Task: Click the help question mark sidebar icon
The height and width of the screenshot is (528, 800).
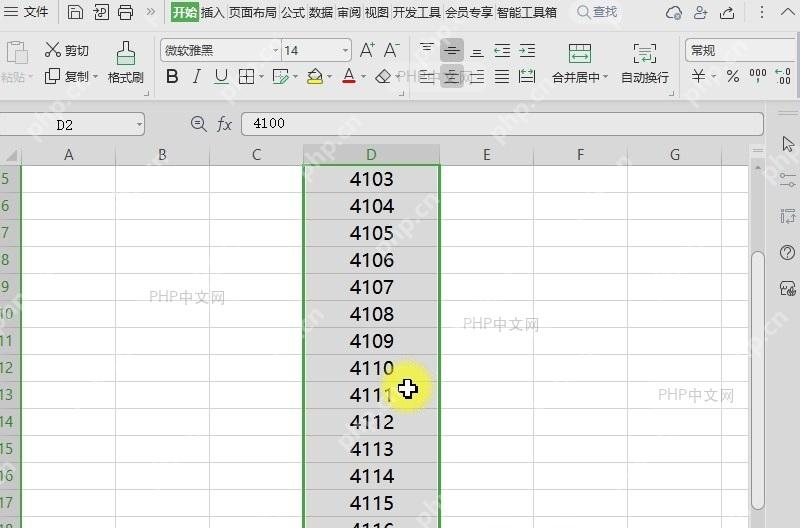Action: (x=787, y=253)
